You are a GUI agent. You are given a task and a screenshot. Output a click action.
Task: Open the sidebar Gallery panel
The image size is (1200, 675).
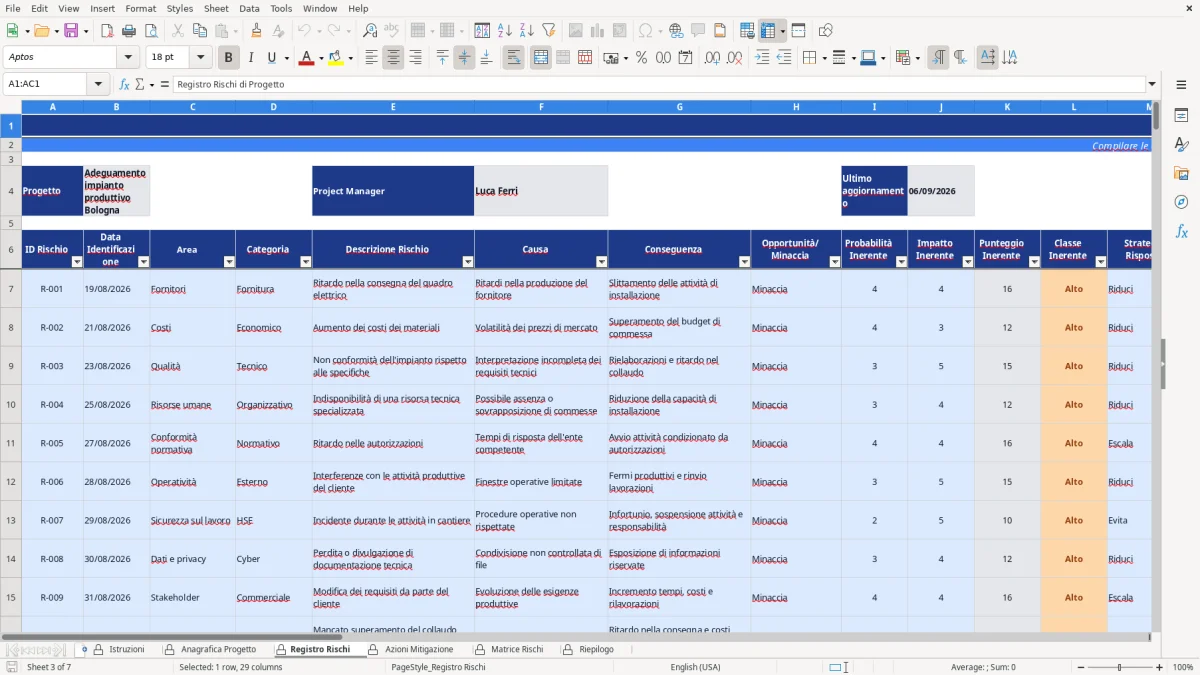click(x=1181, y=173)
